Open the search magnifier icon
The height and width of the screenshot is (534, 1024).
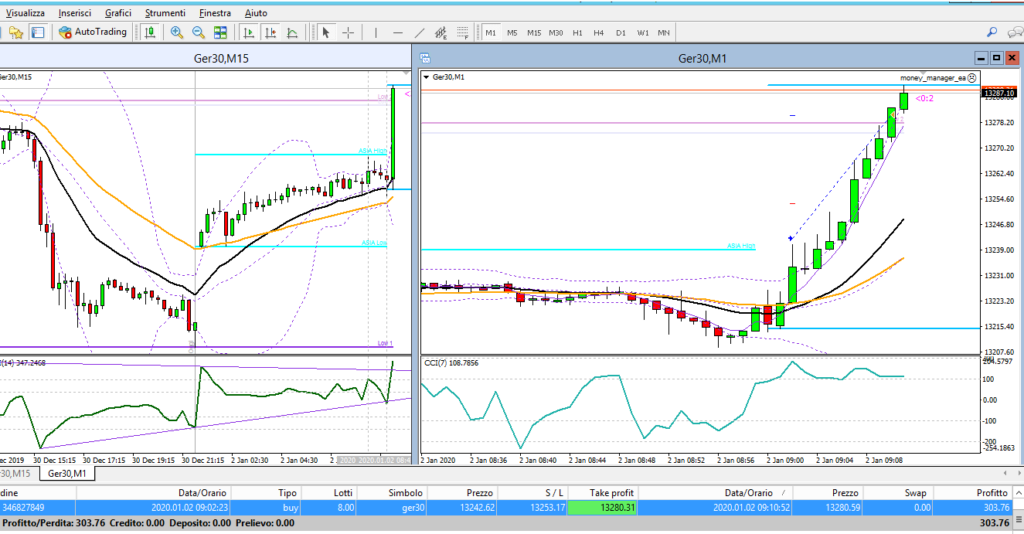point(992,32)
